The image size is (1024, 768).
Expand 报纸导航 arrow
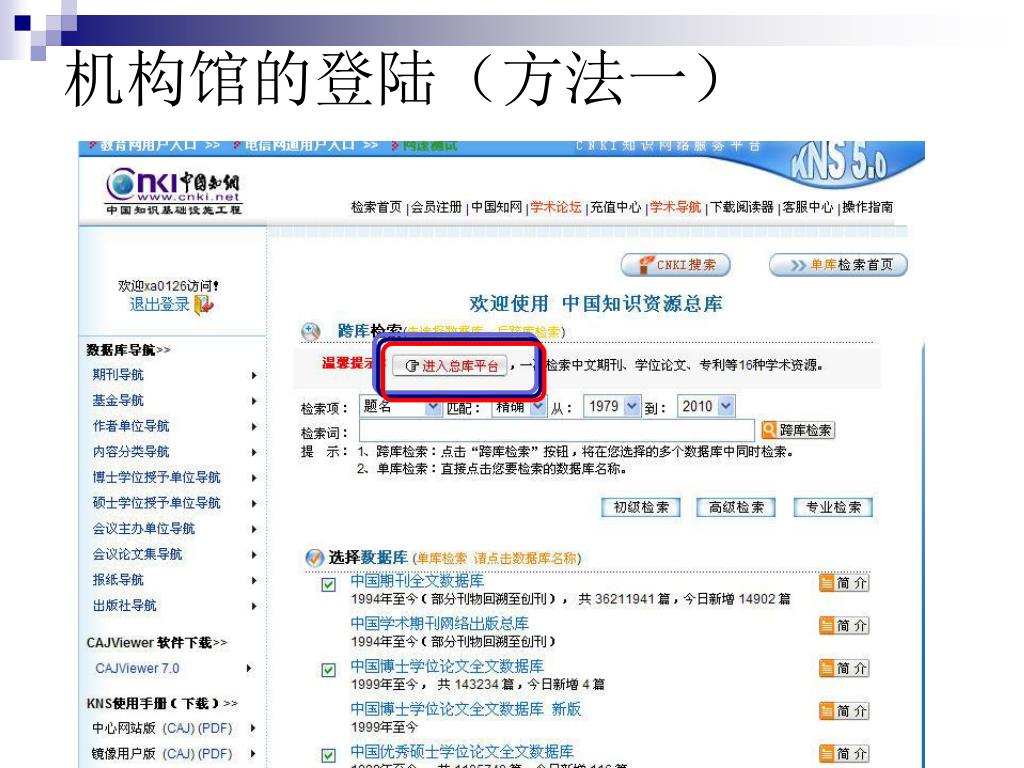pos(254,581)
